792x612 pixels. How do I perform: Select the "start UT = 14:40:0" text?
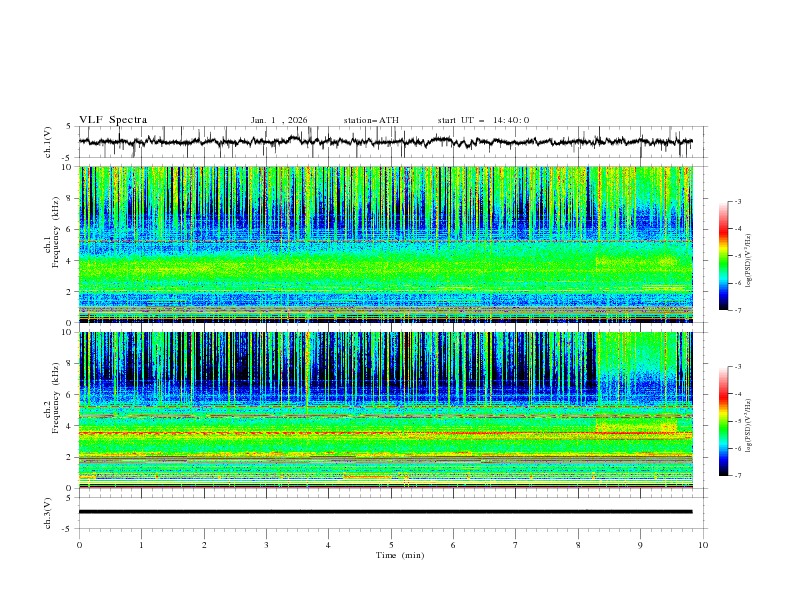pyautogui.click(x=483, y=120)
